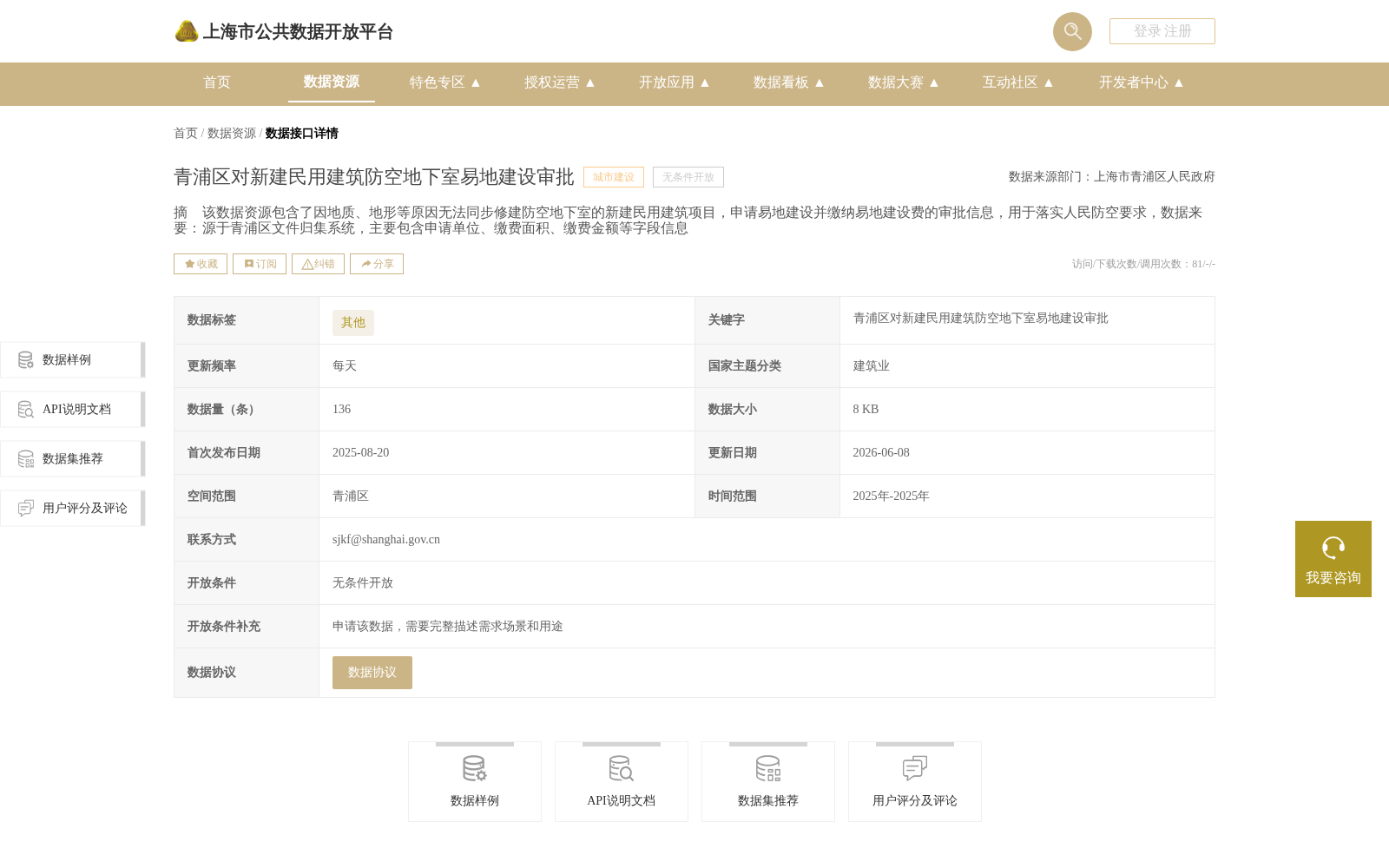Viewport: 1389px width, 868px height.
Task: Click the 数据样例 icon in left sidebar
Action: 26,360
